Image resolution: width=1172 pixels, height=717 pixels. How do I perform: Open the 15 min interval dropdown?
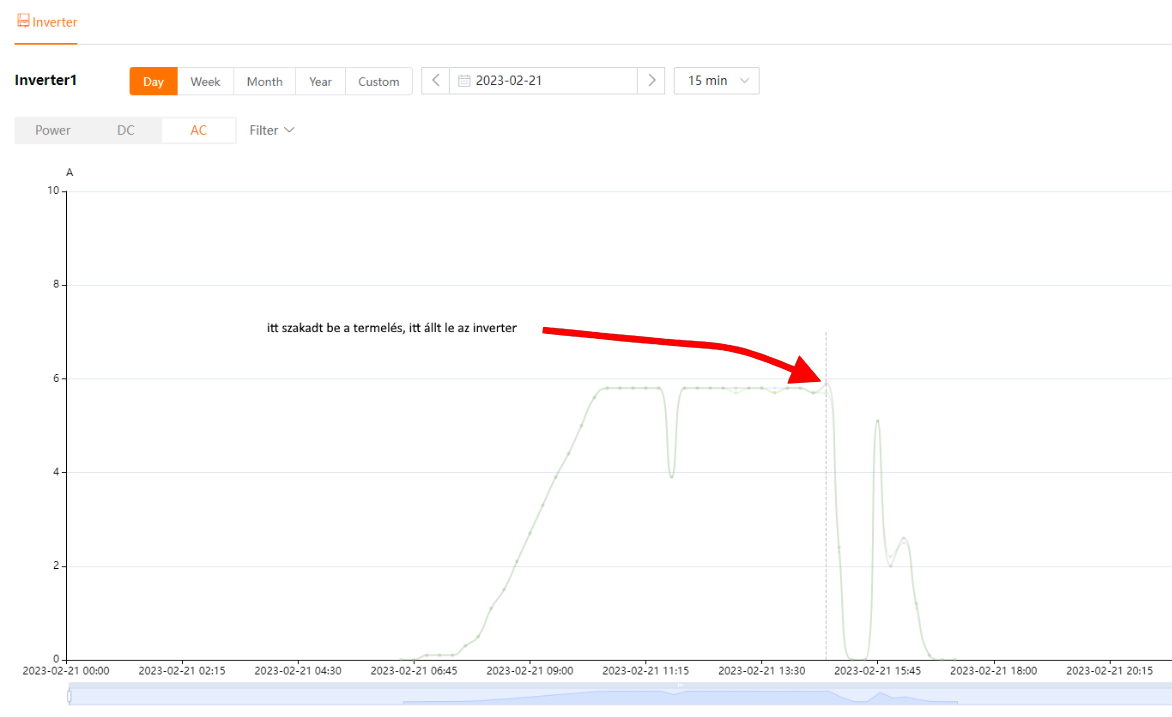[x=716, y=81]
